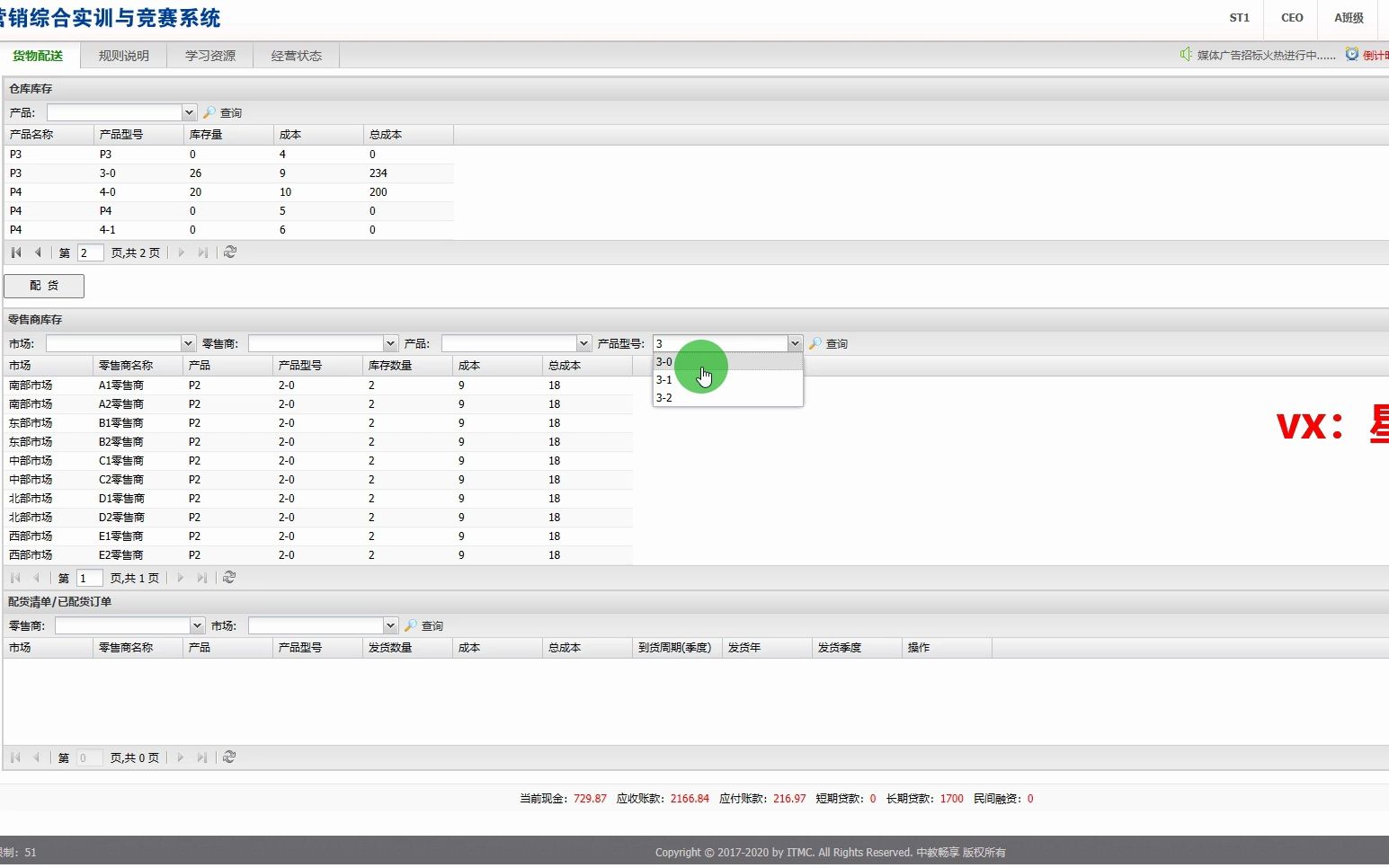Go to next page in 仓库库存 pager
1389x868 pixels.
[x=181, y=252]
